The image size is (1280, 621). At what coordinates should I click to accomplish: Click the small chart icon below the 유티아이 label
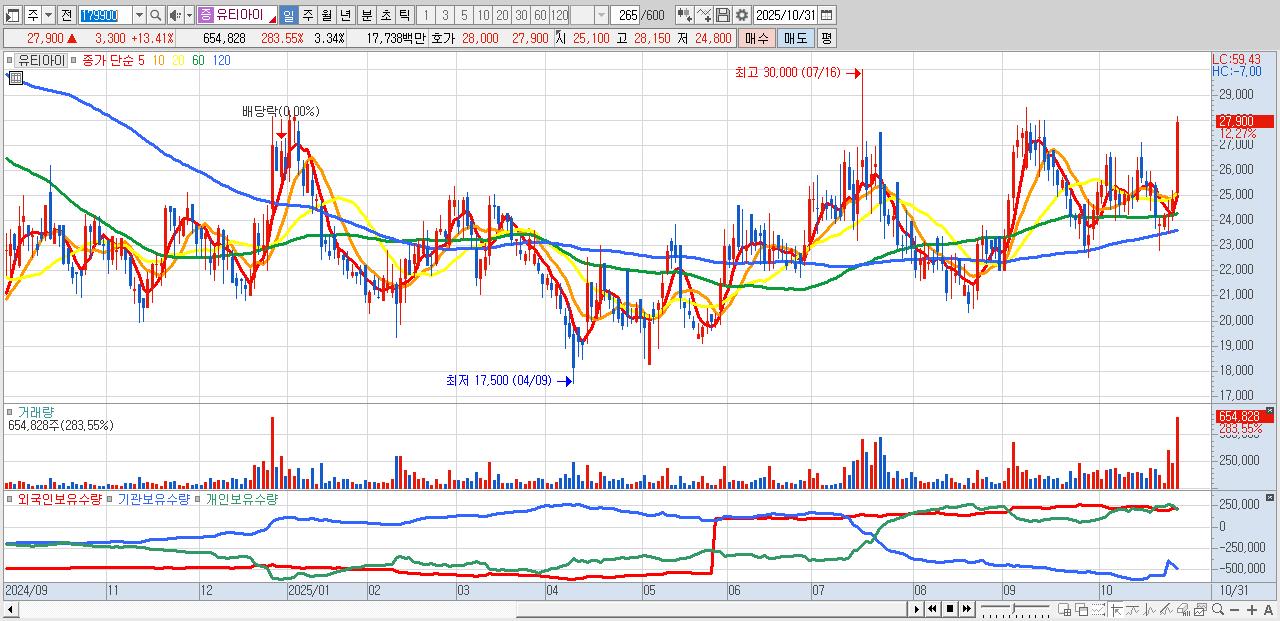point(14,77)
